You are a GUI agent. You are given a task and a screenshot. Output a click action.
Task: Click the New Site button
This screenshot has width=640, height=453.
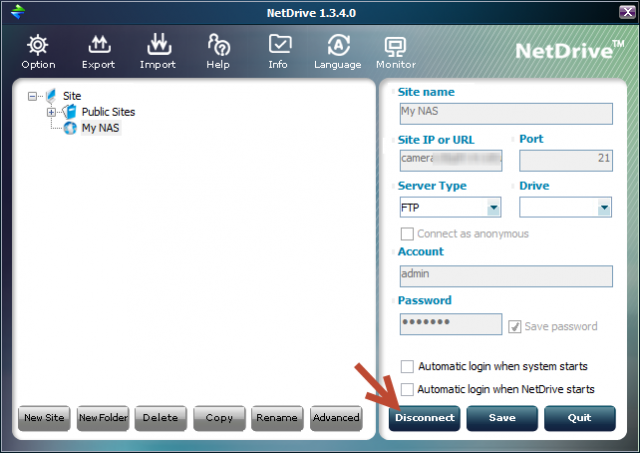pos(44,418)
